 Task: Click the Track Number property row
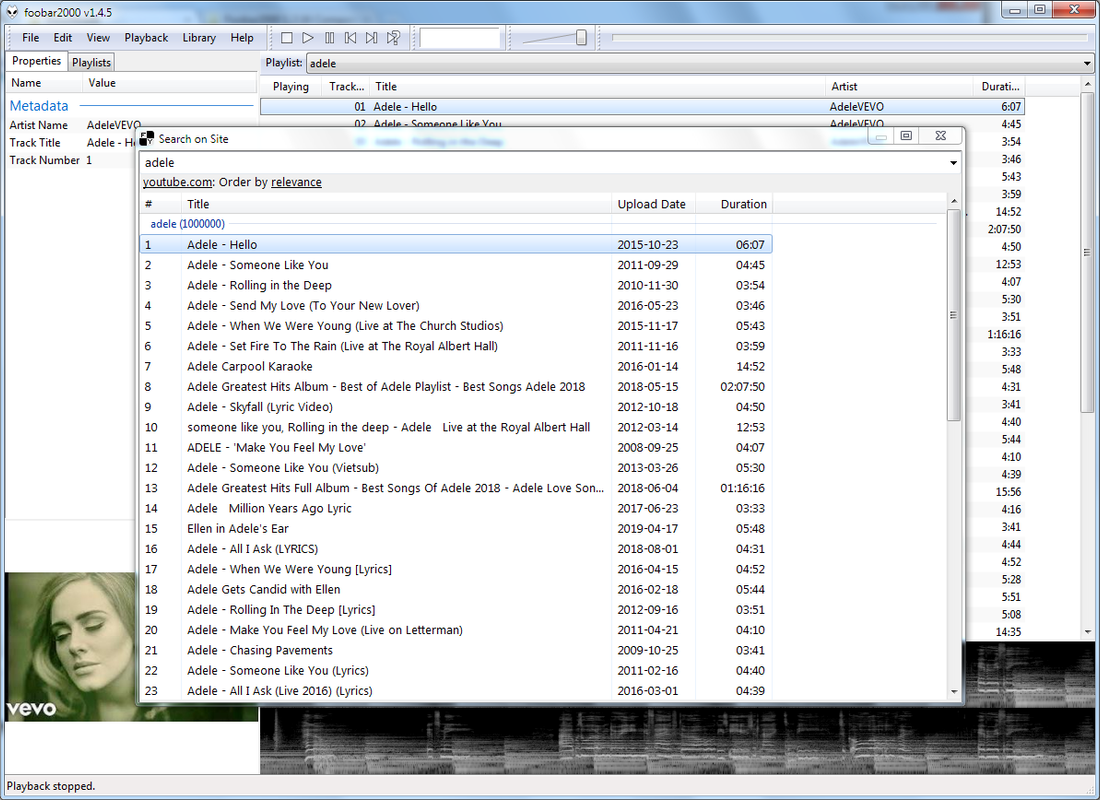point(70,160)
